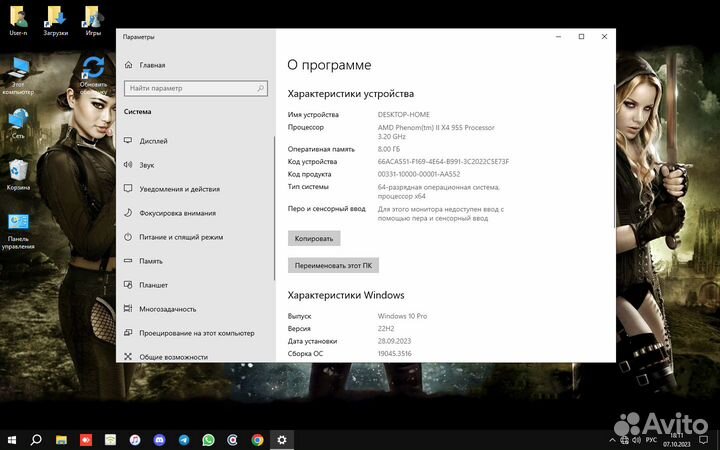Select Звук in the system sidebar
The image size is (720, 450).
point(147,165)
